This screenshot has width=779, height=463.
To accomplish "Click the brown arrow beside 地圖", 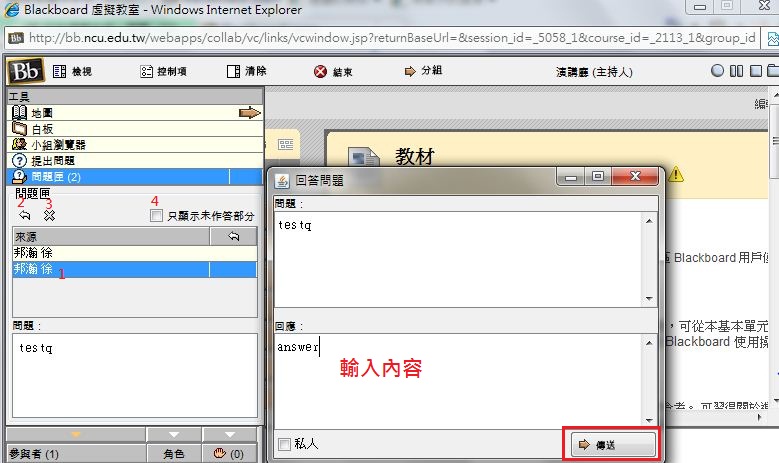I will click(x=249, y=113).
